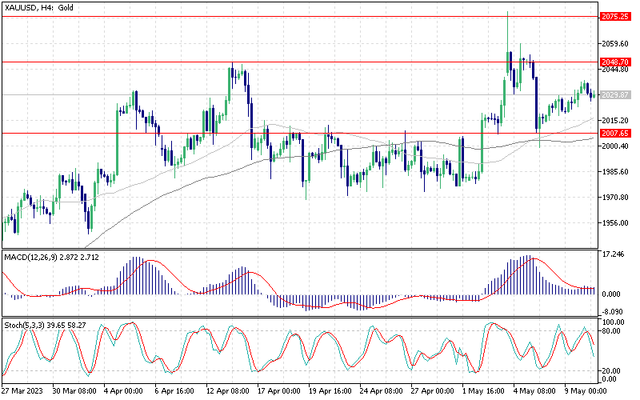Click the 27 Mar 2023 date label
Image resolution: width=640 pixels, height=400 pixels.
(24, 392)
